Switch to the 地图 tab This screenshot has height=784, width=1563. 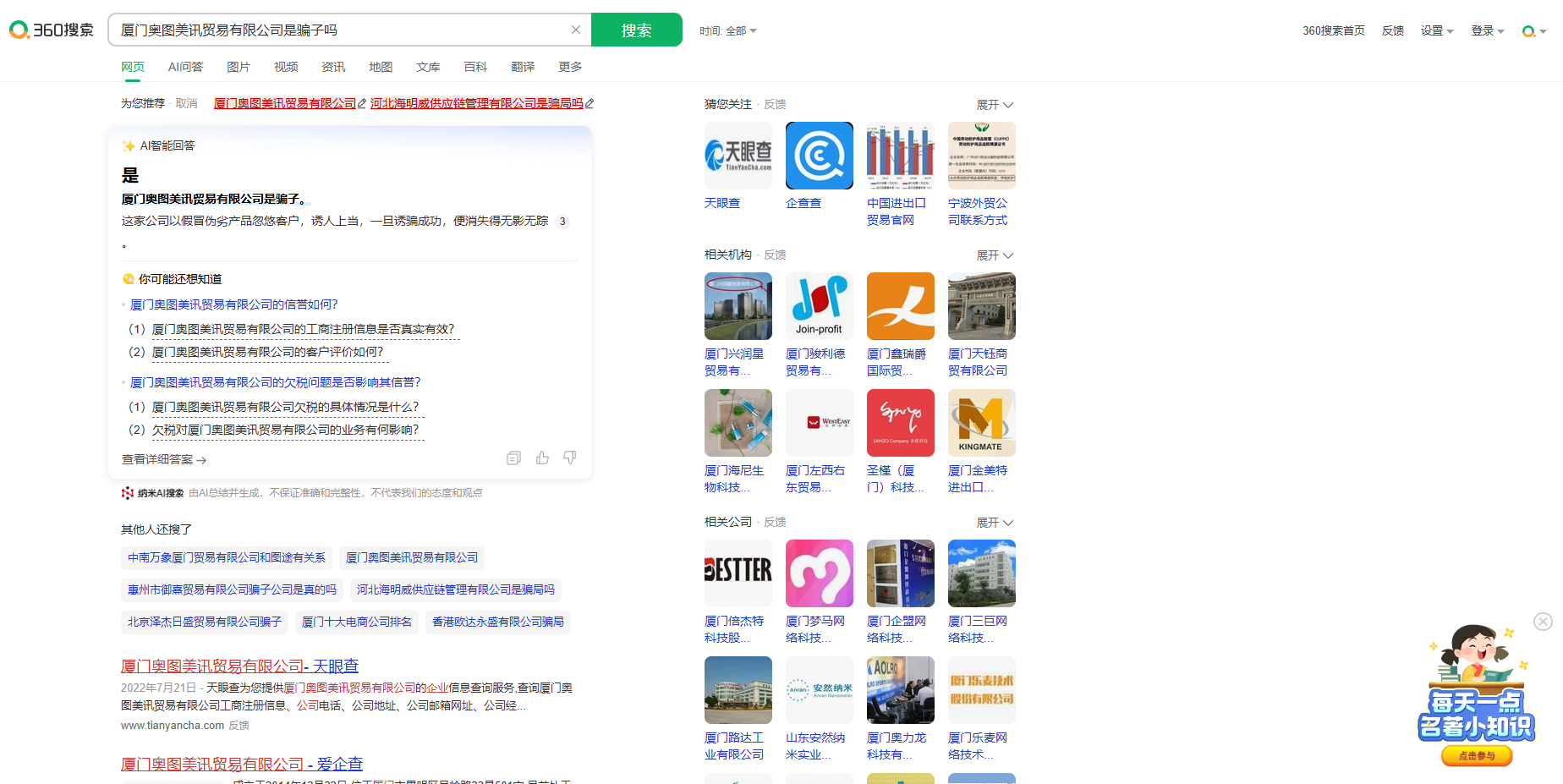(x=380, y=66)
